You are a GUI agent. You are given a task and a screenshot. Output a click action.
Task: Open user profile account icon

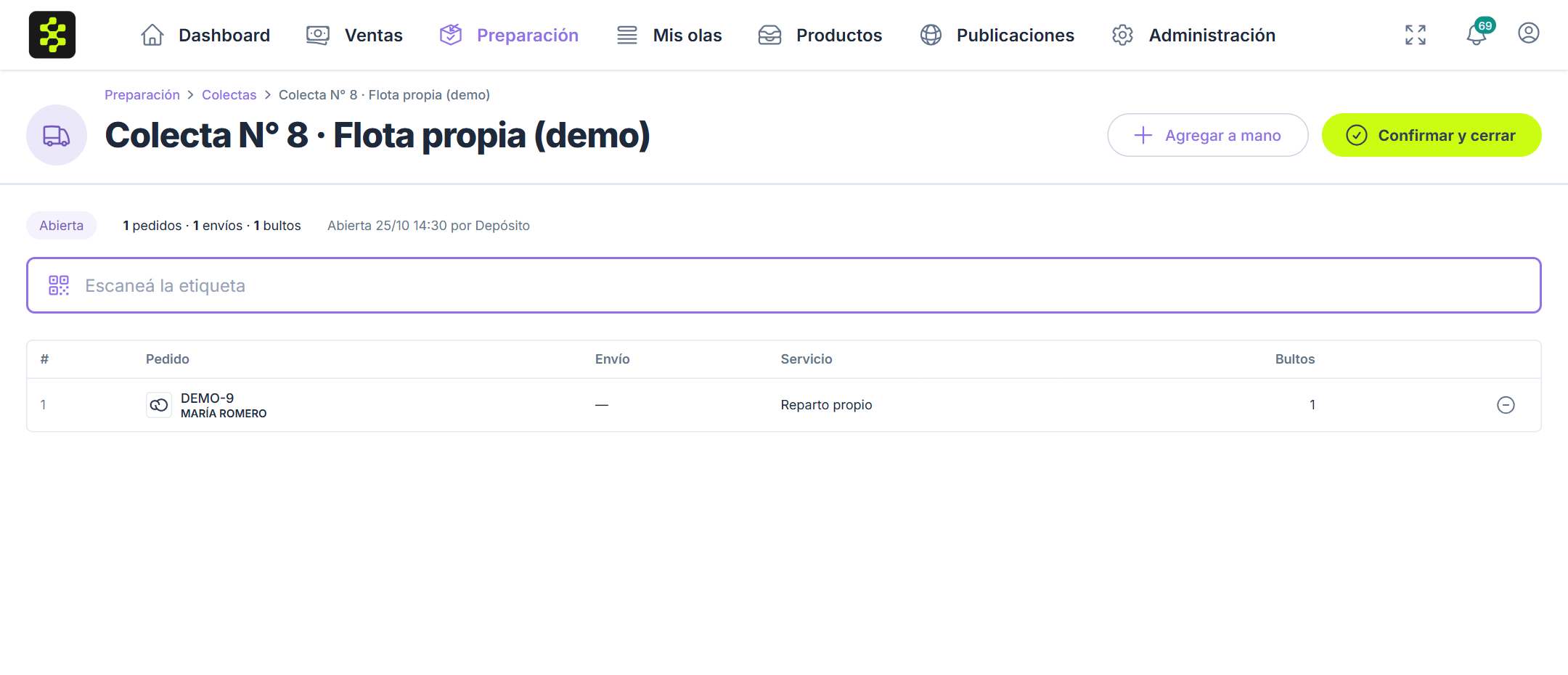(1529, 33)
